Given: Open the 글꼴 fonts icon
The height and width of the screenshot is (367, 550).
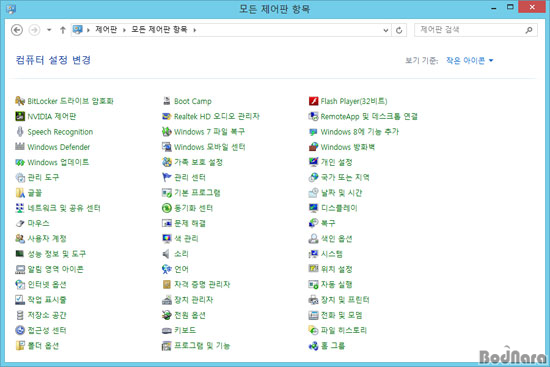Looking at the screenshot, I should 20,193.
